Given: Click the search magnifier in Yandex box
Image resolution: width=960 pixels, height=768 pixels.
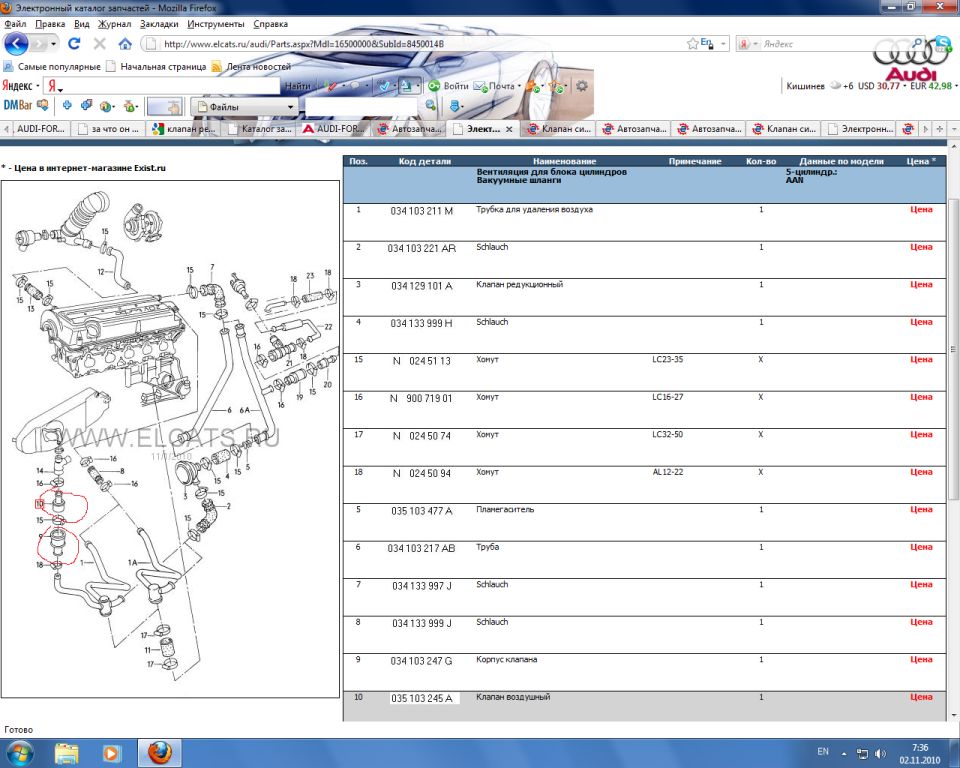Looking at the screenshot, I should point(917,43).
